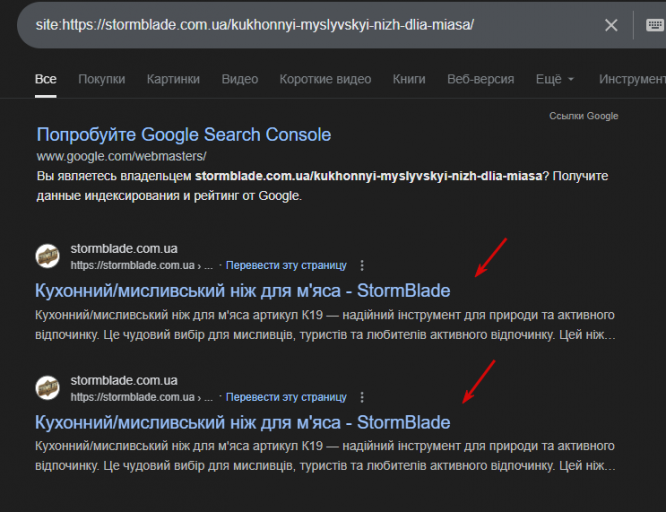
Task: Click the www.google.com/webmasters/ URL
Action: pyautogui.click(x=121, y=156)
